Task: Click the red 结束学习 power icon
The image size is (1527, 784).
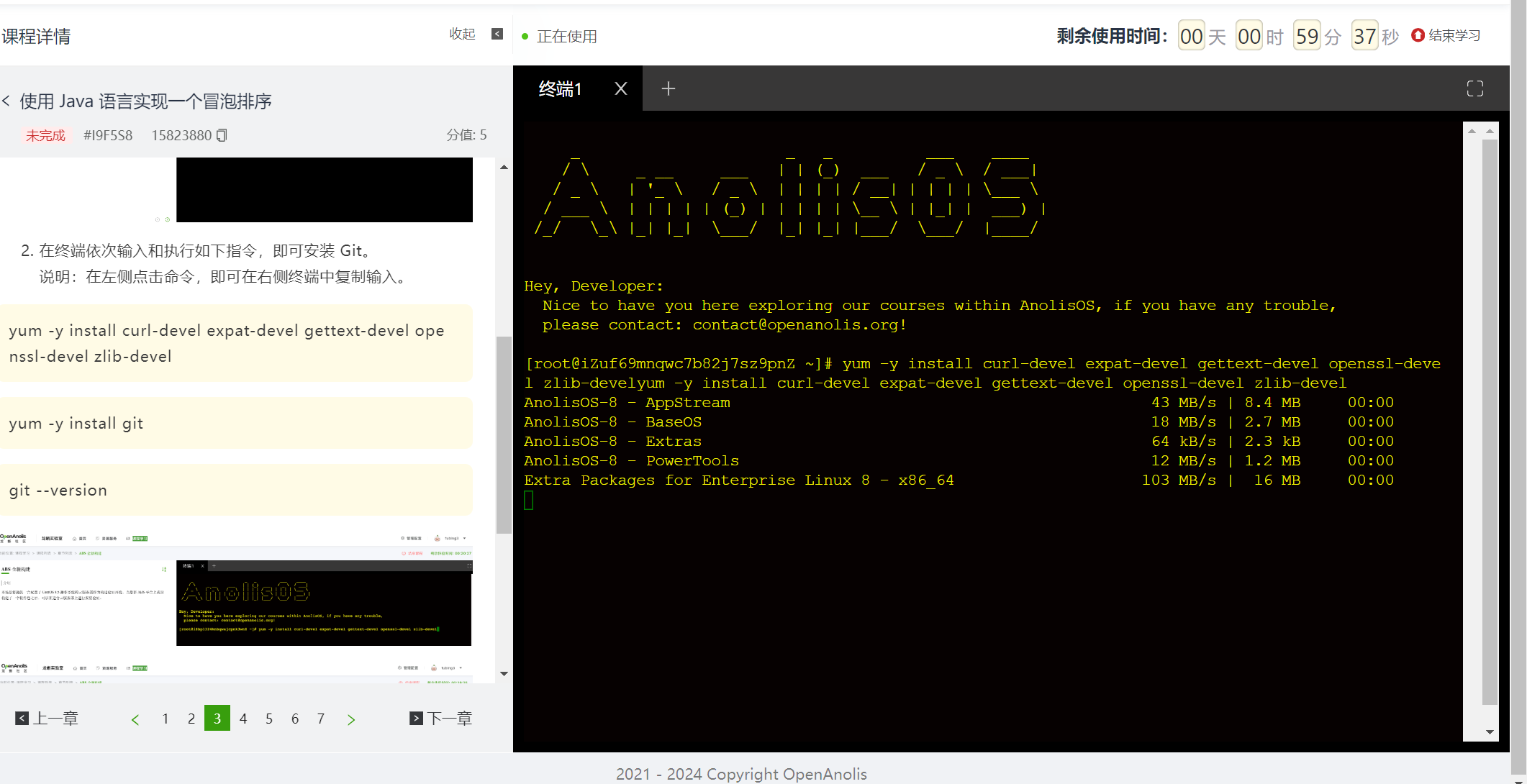Action: pos(1418,35)
